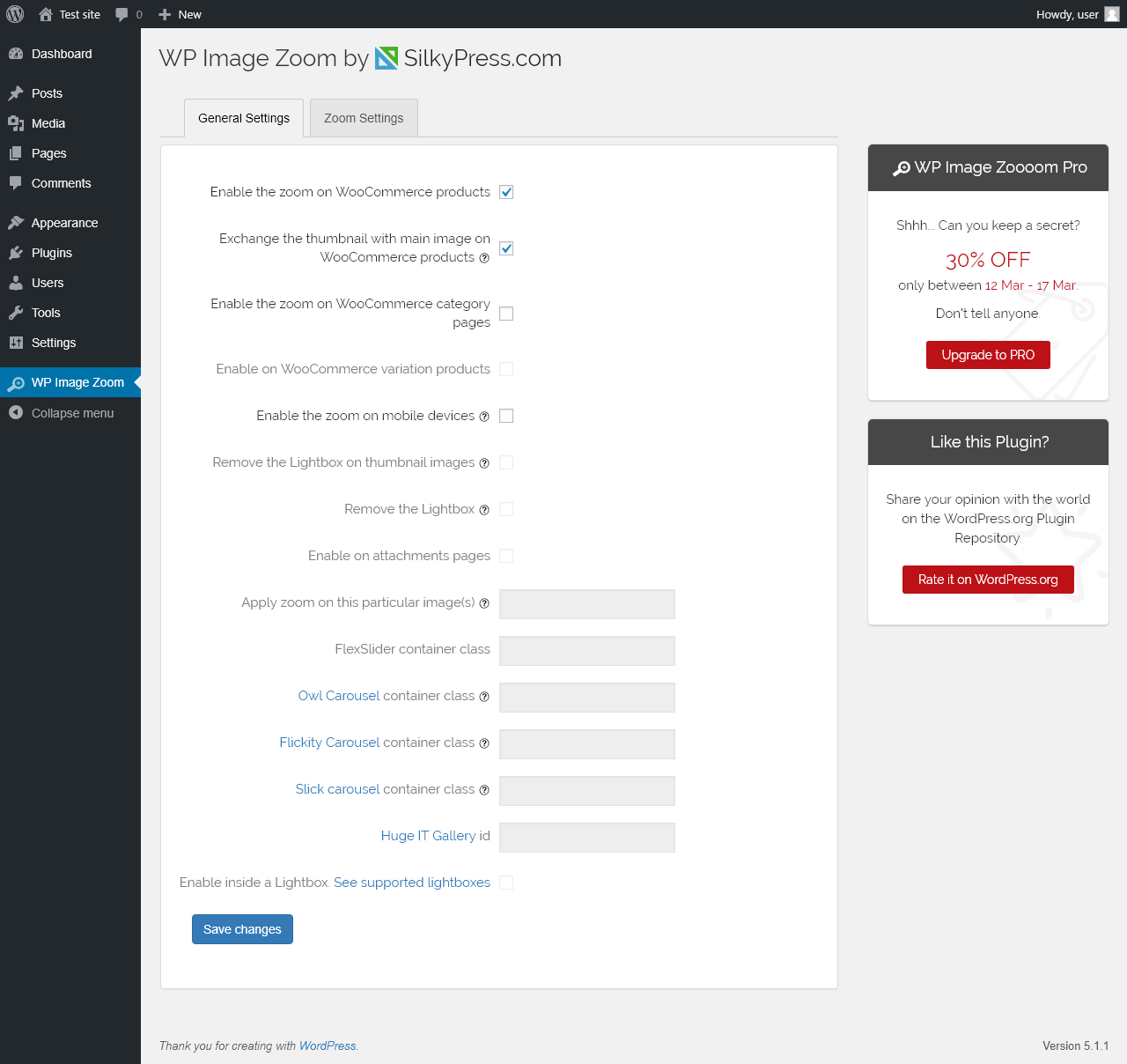Click the Dashboard gauge icon
The height and width of the screenshot is (1064, 1127).
coord(16,54)
